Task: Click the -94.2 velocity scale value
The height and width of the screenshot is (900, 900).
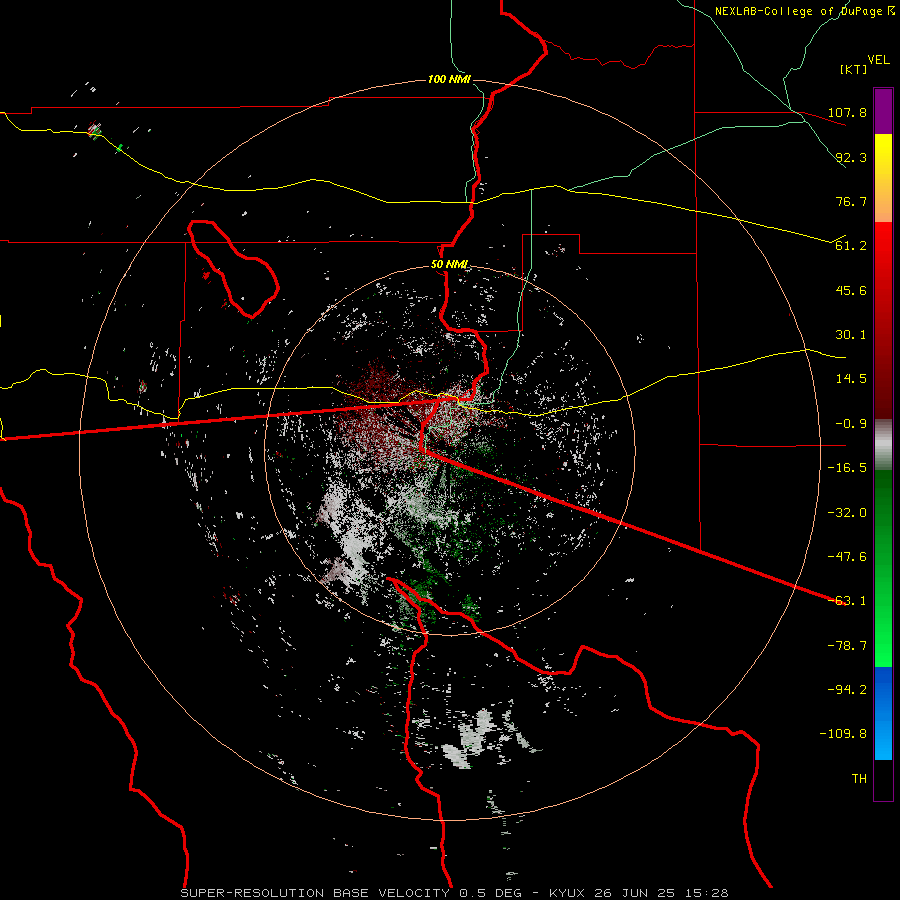Action: click(x=847, y=690)
